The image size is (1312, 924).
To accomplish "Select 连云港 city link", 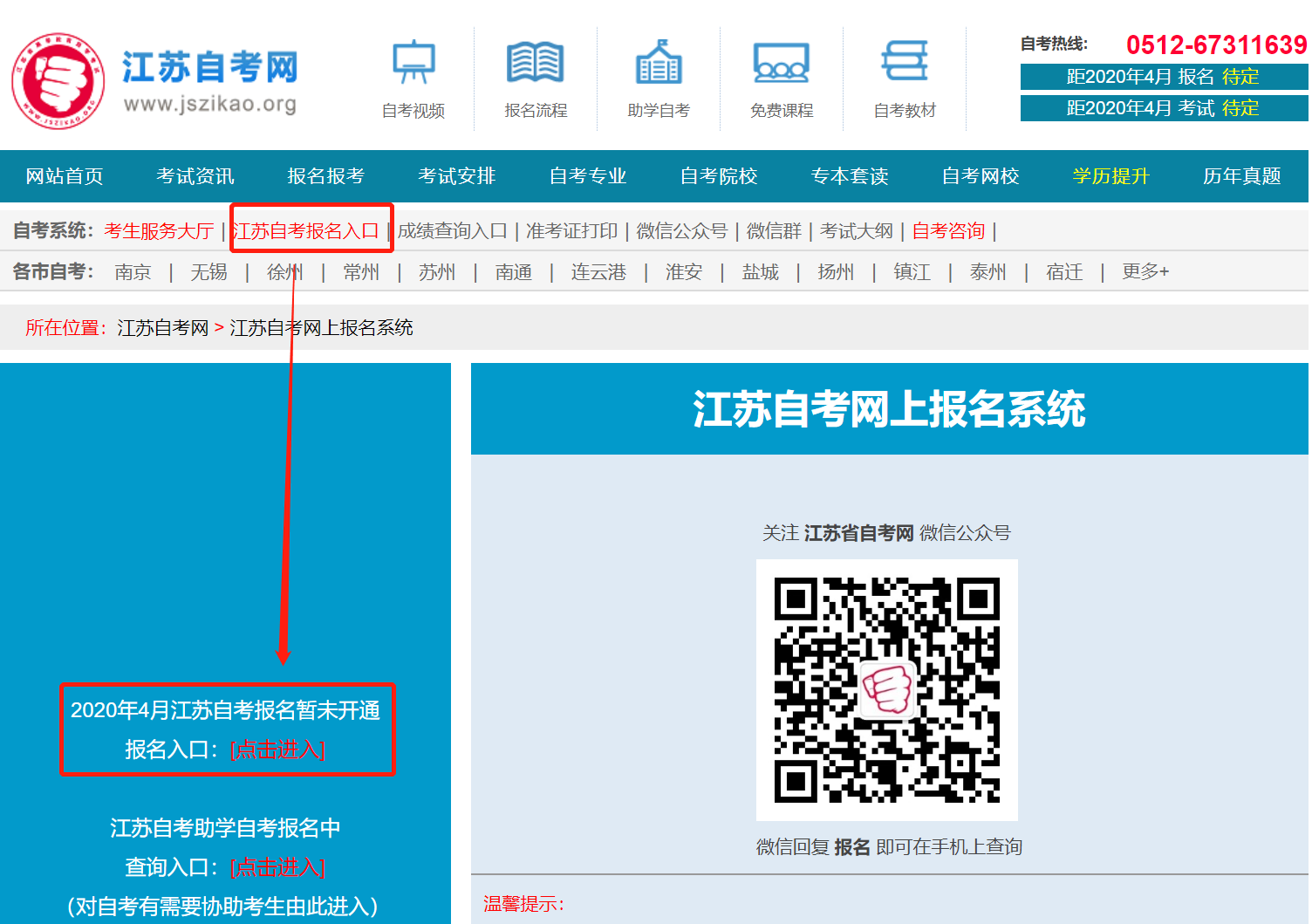I will coord(598,272).
